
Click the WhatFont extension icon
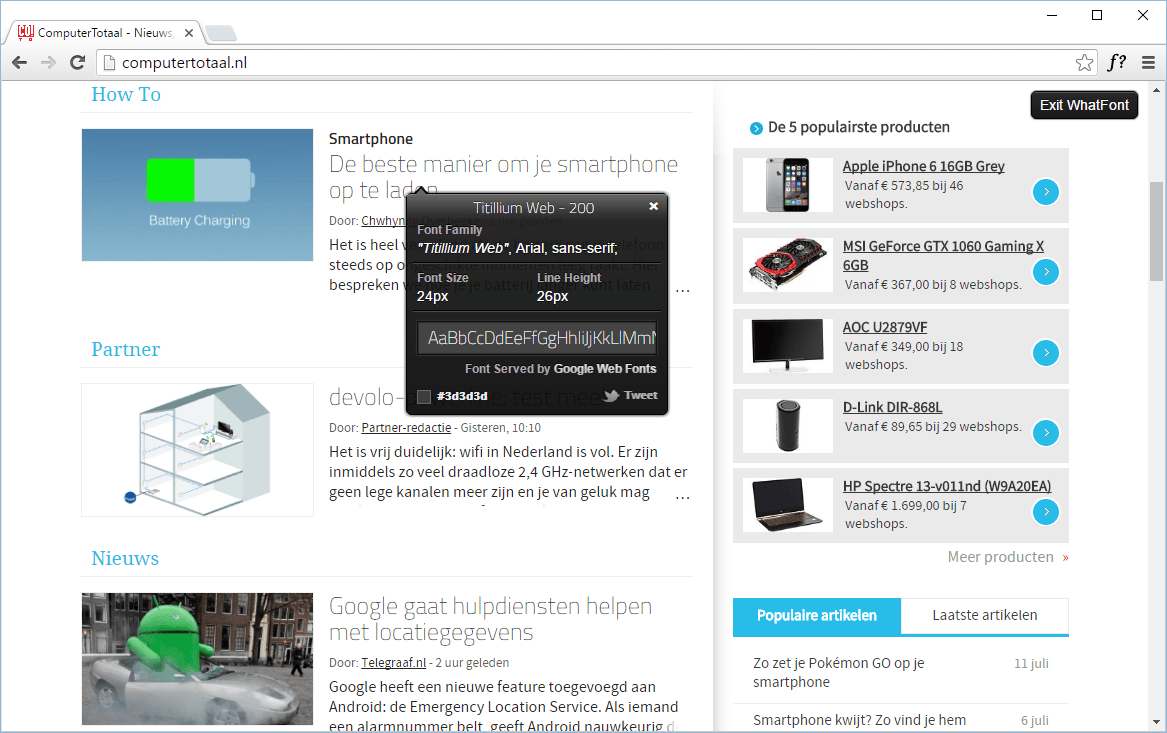[1116, 63]
